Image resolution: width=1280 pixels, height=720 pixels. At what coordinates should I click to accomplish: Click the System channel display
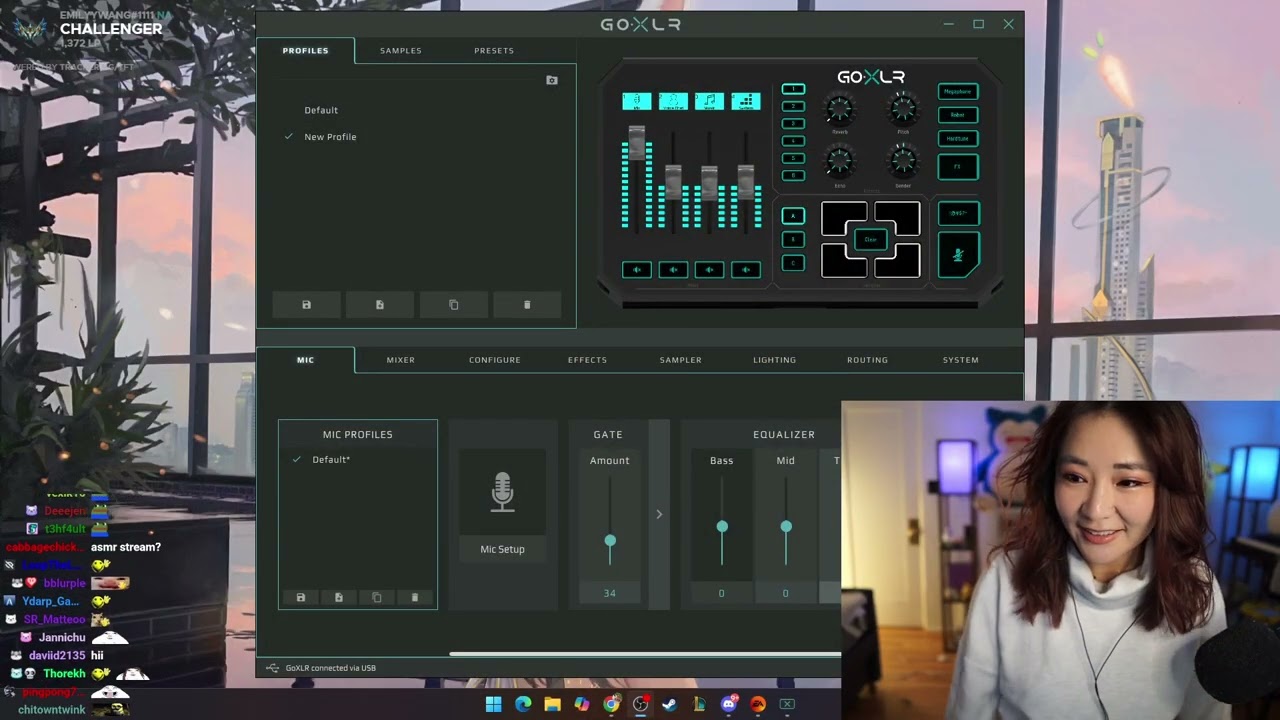tap(746, 101)
